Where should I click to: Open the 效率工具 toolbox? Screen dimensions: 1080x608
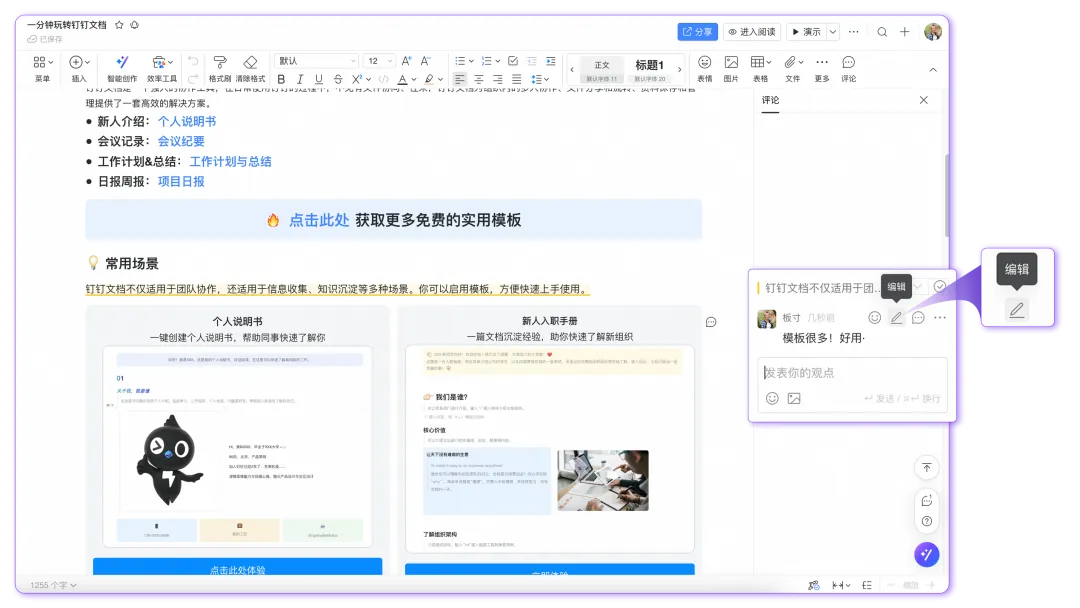pos(162,68)
